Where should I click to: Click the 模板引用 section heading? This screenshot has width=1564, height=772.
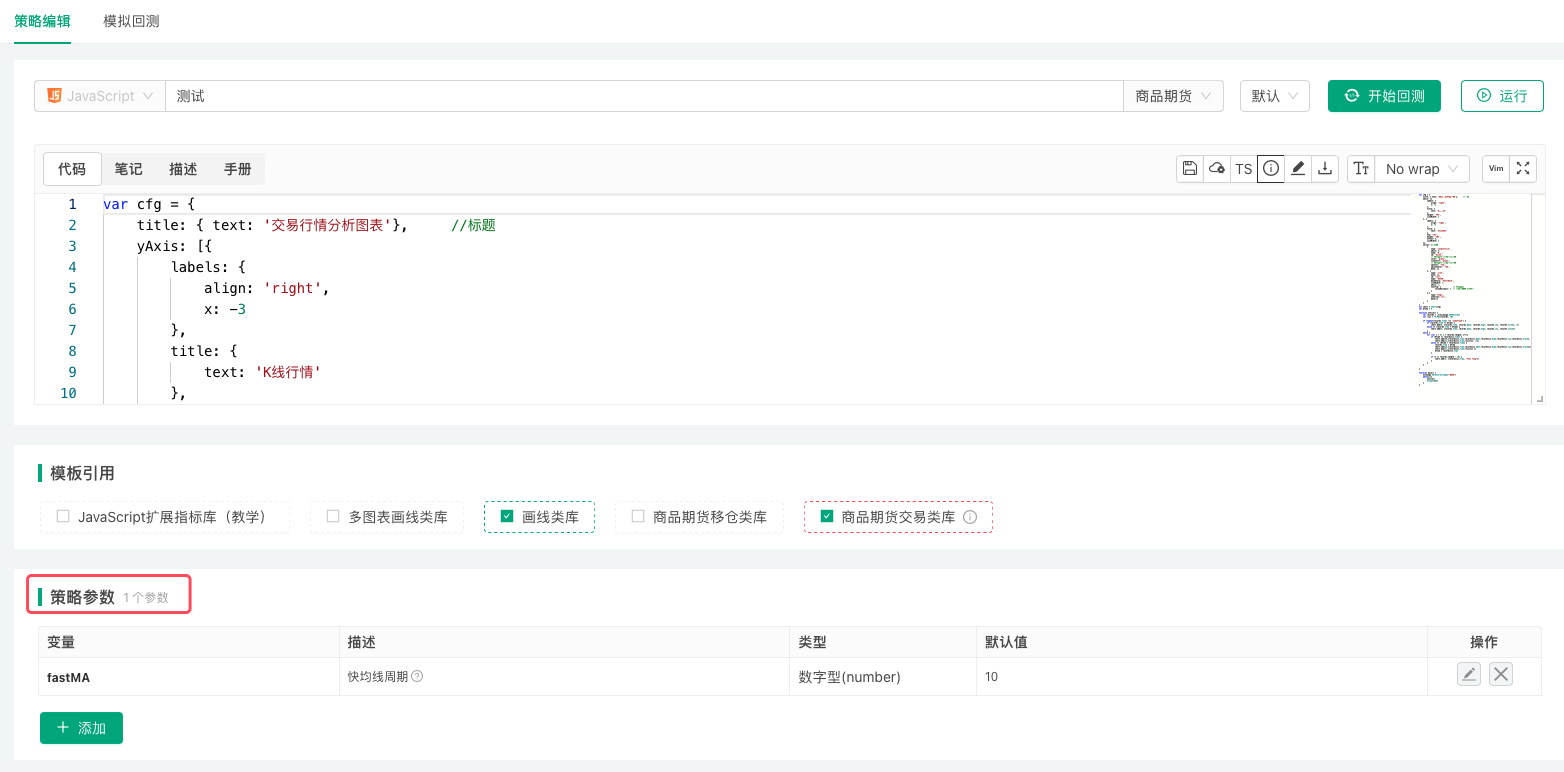coord(82,473)
